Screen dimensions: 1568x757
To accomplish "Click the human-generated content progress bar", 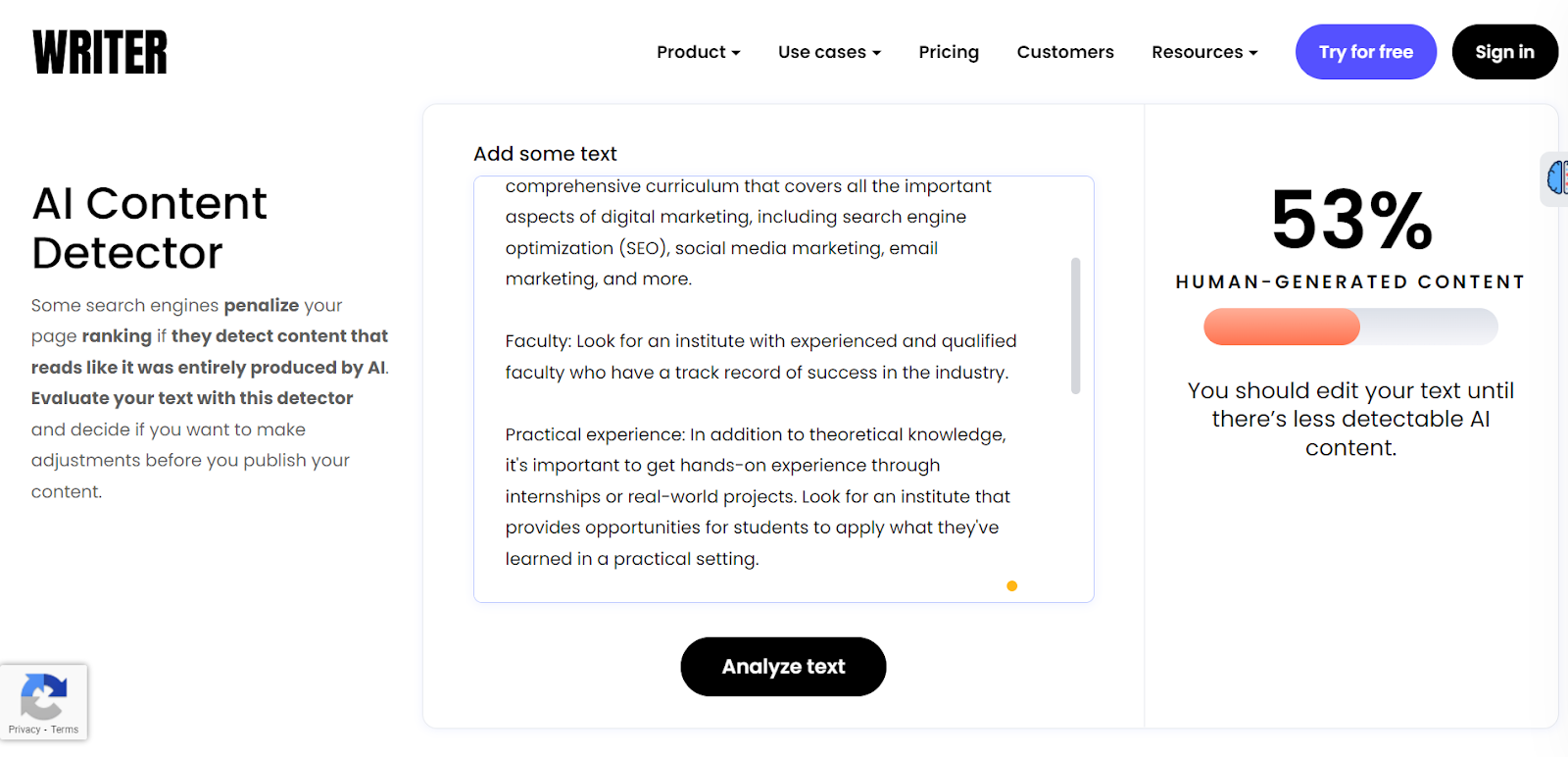I will coord(1350,327).
